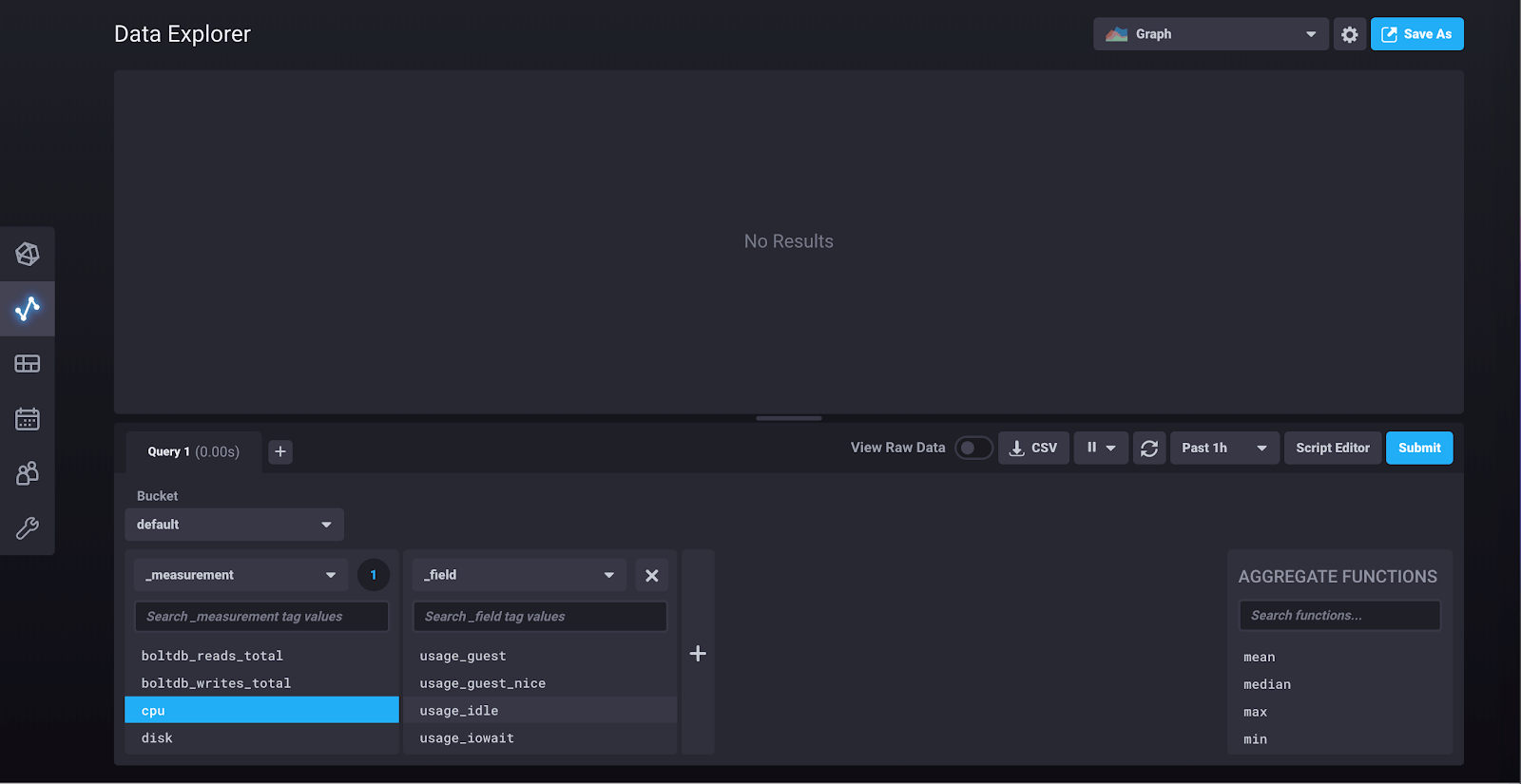Select the disk measurement
The width and height of the screenshot is (1521, 784).
261,737
